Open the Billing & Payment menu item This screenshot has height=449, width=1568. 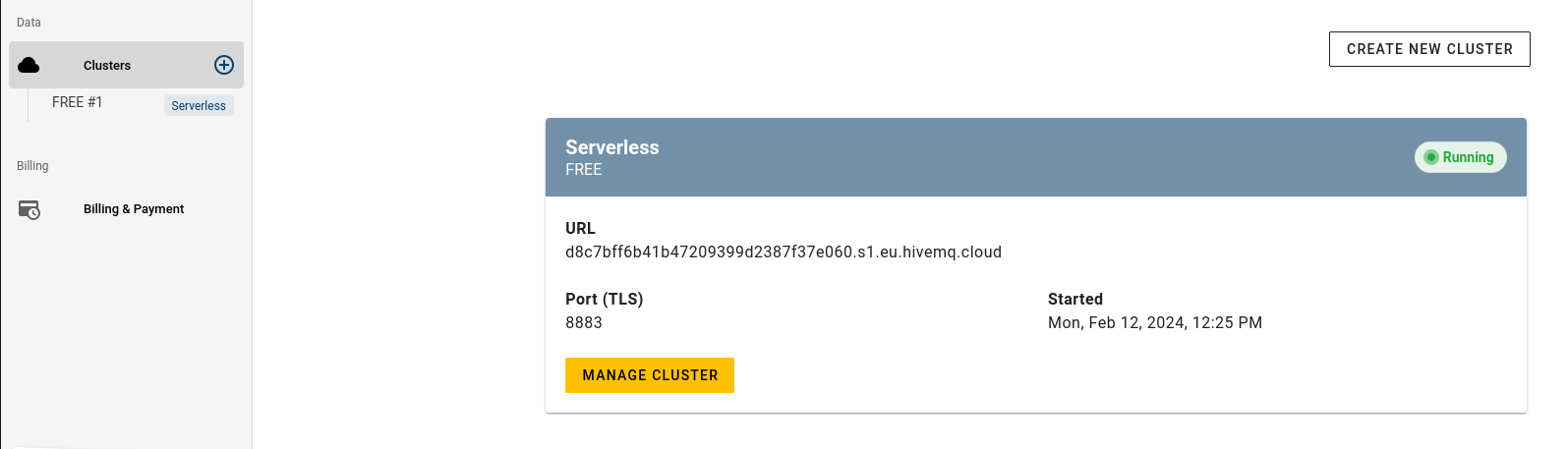point(126,209)
